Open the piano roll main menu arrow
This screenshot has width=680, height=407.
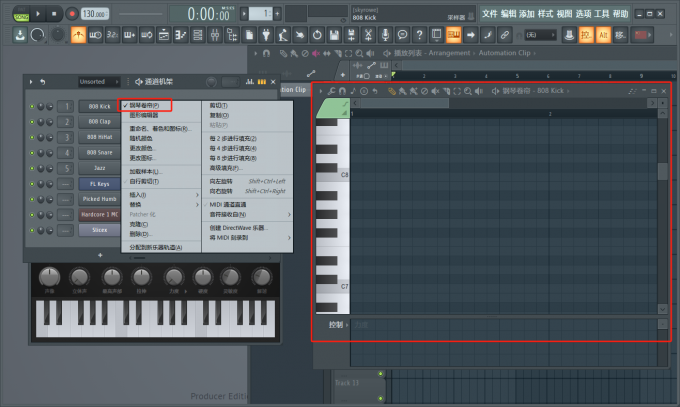tap(320, 91)
